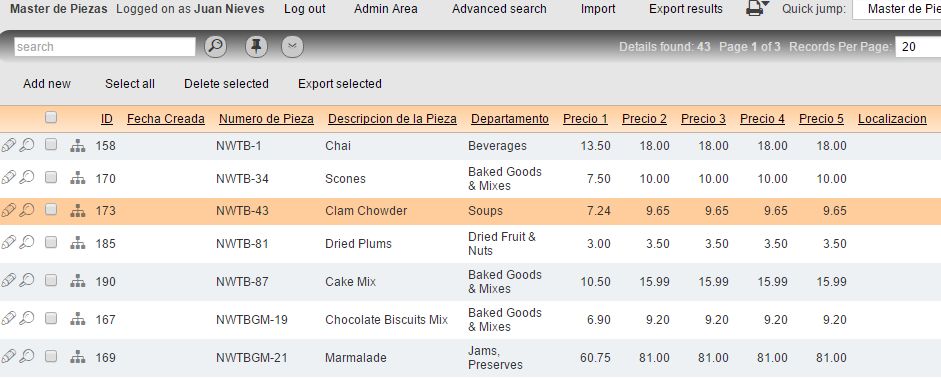This screenshot has height=379, width=941.
Task: Click view magnifier icon for Scones row
Action: tap(26, 178)
